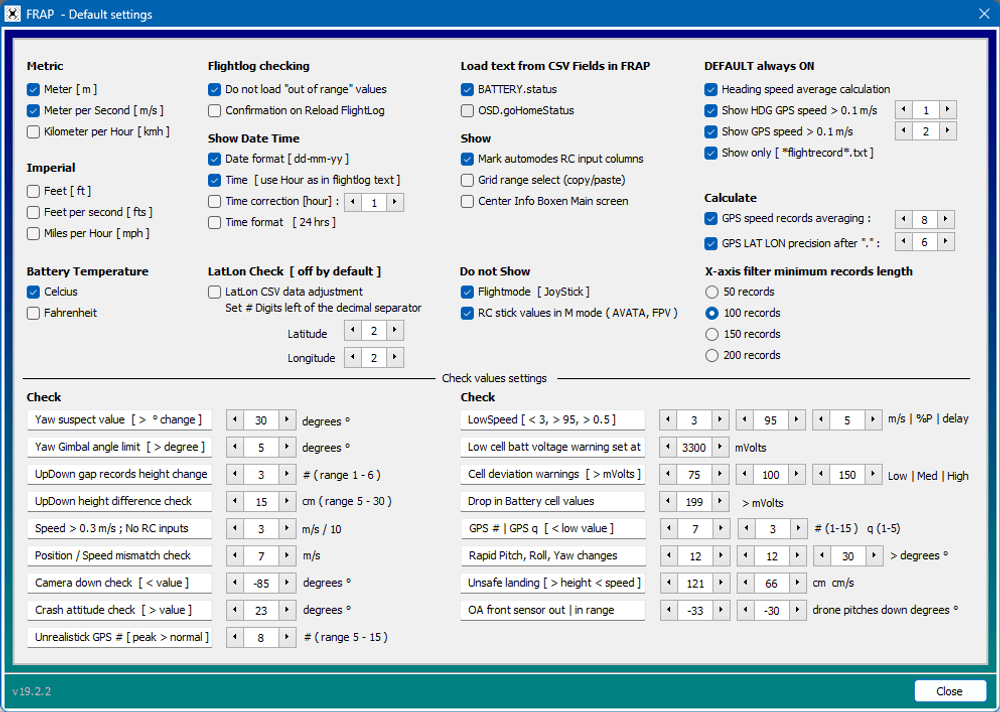Decrease GPS LAT LON precision value
Image resolution: width=1000 pixels, height=712 pixels.
pos(904,242)
